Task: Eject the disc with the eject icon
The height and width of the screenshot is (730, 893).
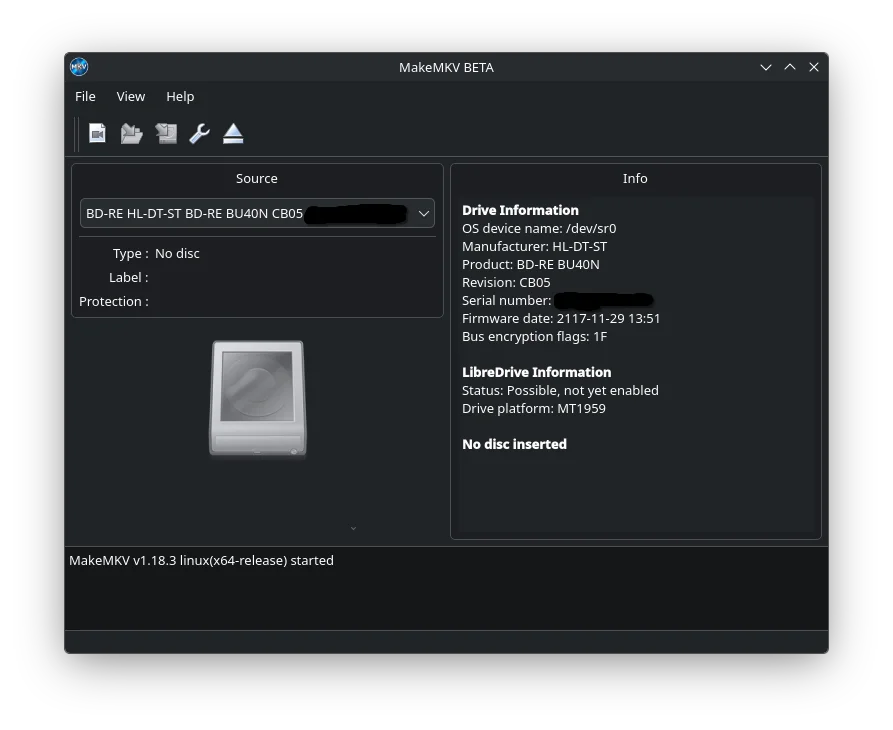Action: (233, 134)
